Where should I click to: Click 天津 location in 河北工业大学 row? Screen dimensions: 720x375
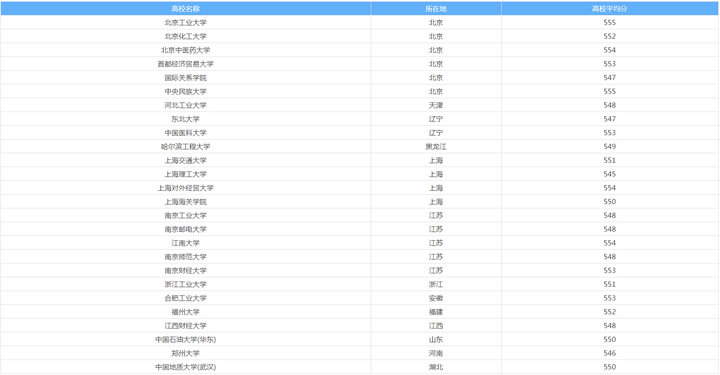click(436, 105)
